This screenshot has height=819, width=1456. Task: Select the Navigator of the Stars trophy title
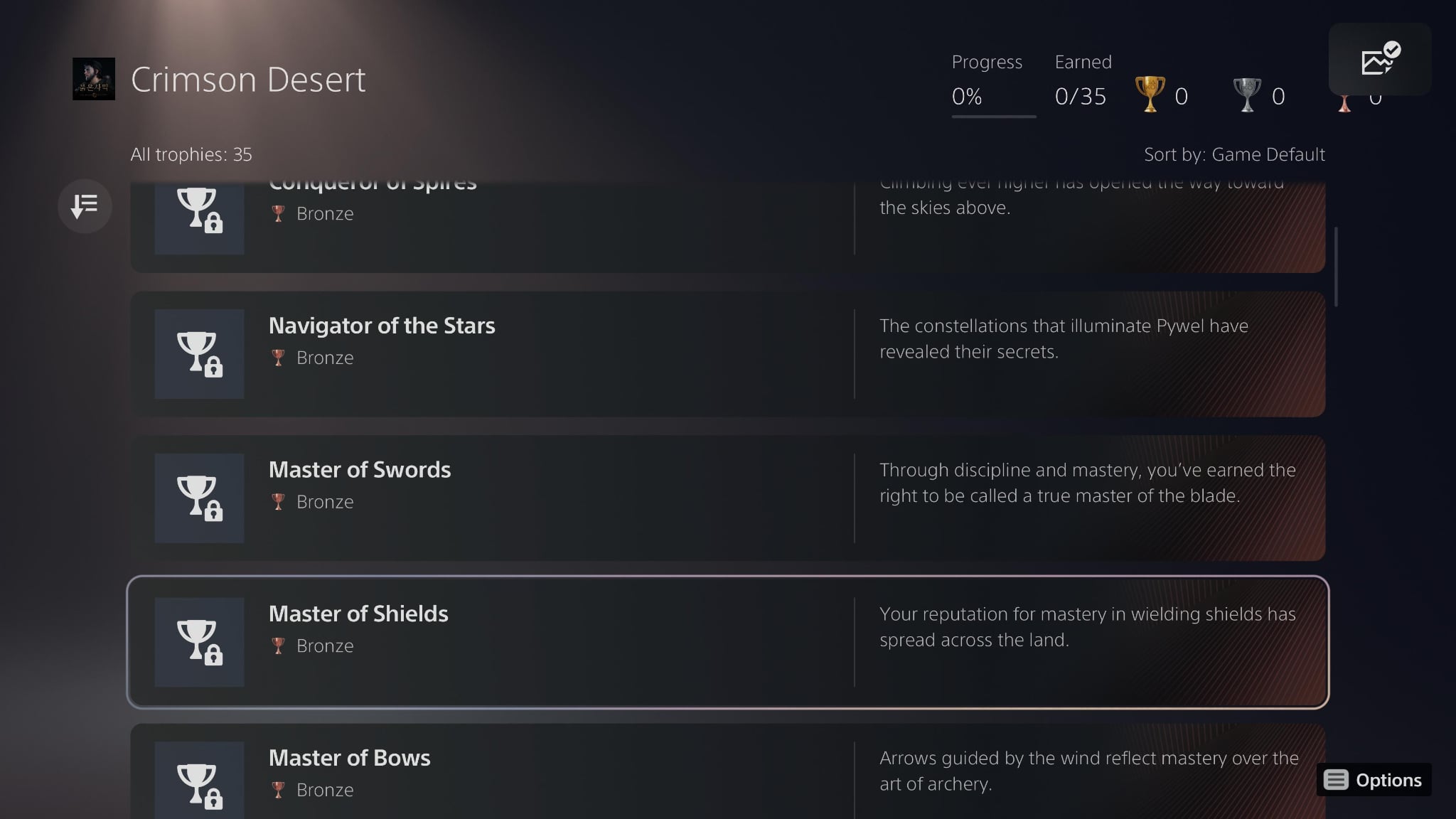pyautogui.click(x=382, y=326)
